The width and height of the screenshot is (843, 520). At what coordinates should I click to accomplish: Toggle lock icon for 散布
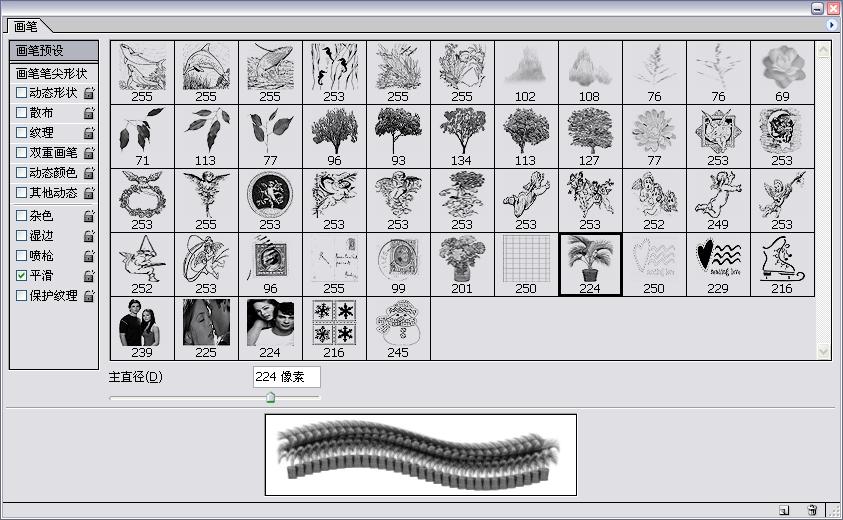click(x=89, y=113)
